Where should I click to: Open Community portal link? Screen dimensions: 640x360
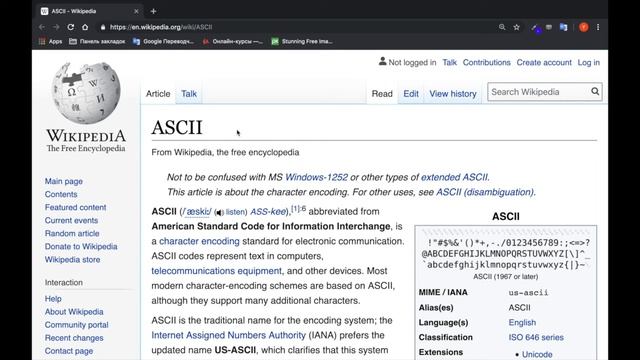pos(76,325)
